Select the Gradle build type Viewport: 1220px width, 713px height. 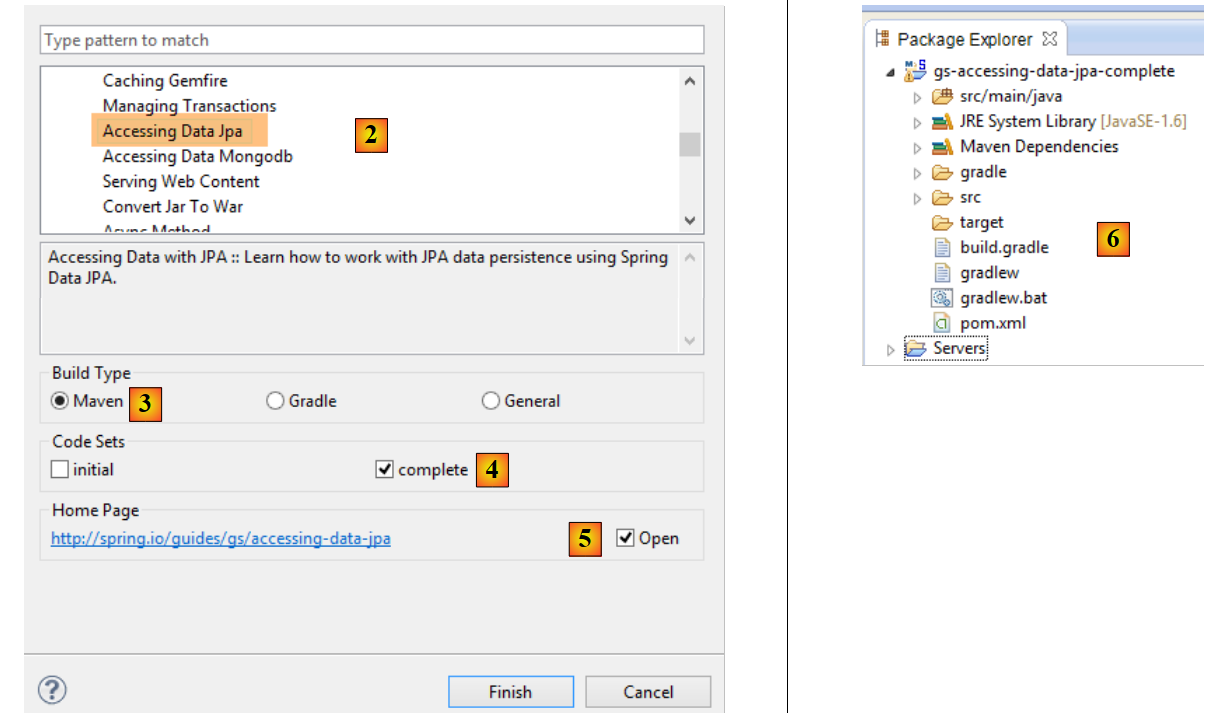click(275, 401)
